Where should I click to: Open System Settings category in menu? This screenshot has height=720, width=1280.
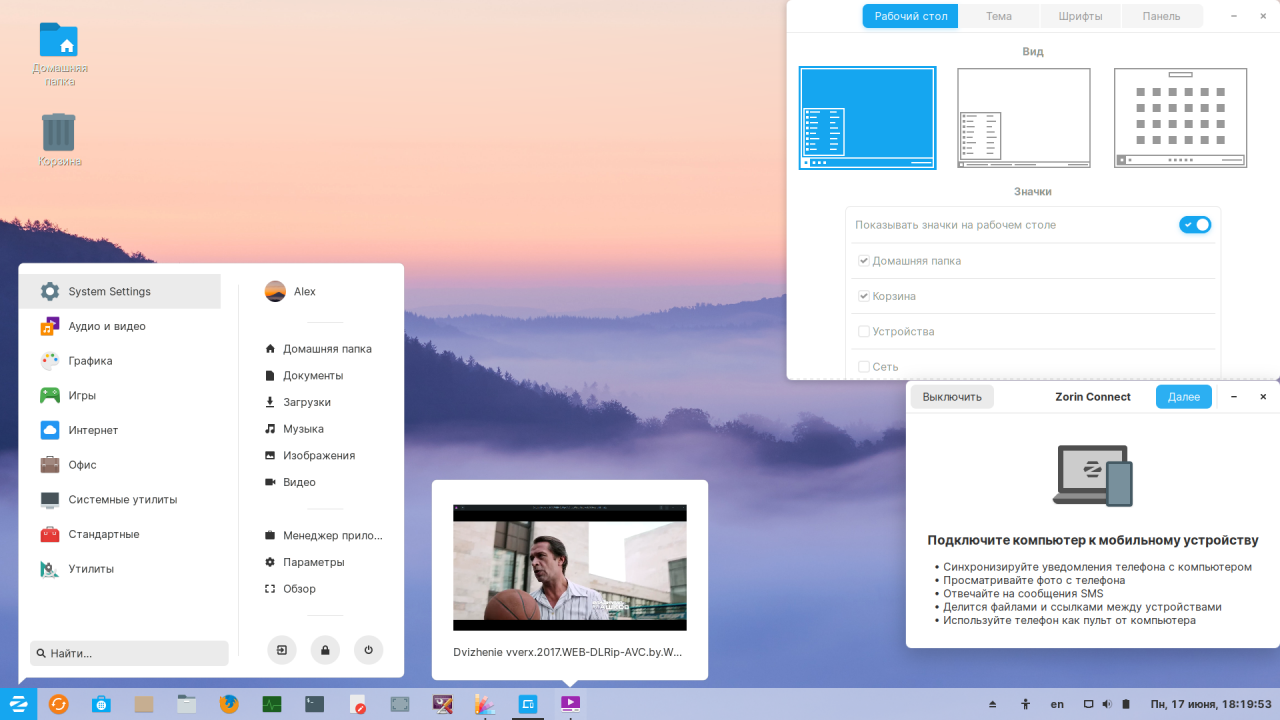click(x=120, y=291)
